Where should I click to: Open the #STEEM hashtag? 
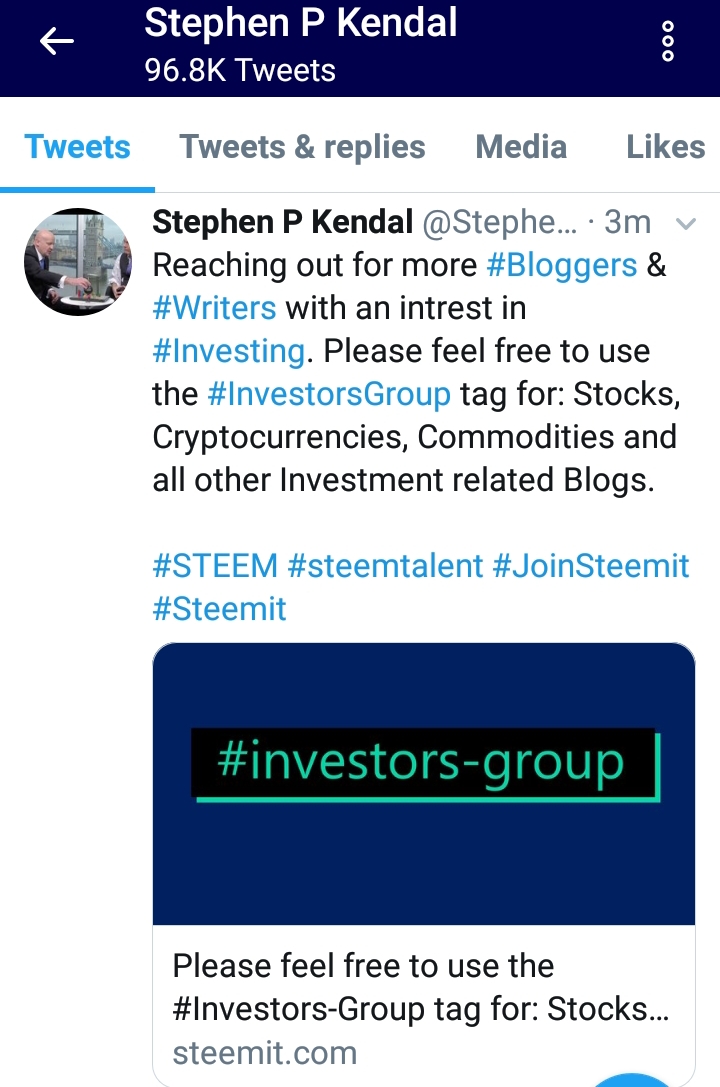215,566
